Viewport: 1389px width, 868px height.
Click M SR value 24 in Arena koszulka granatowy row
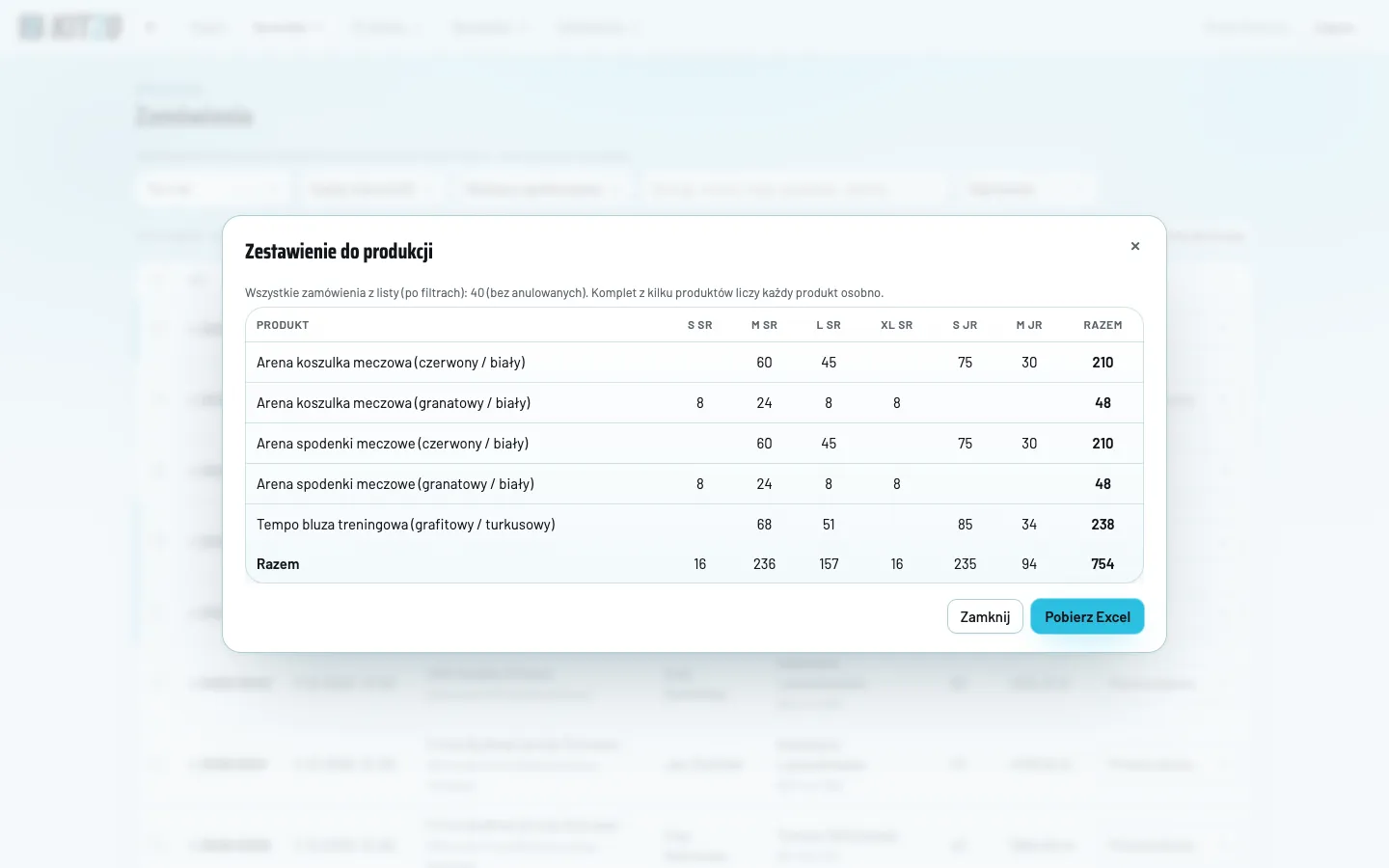pos(764,403)
